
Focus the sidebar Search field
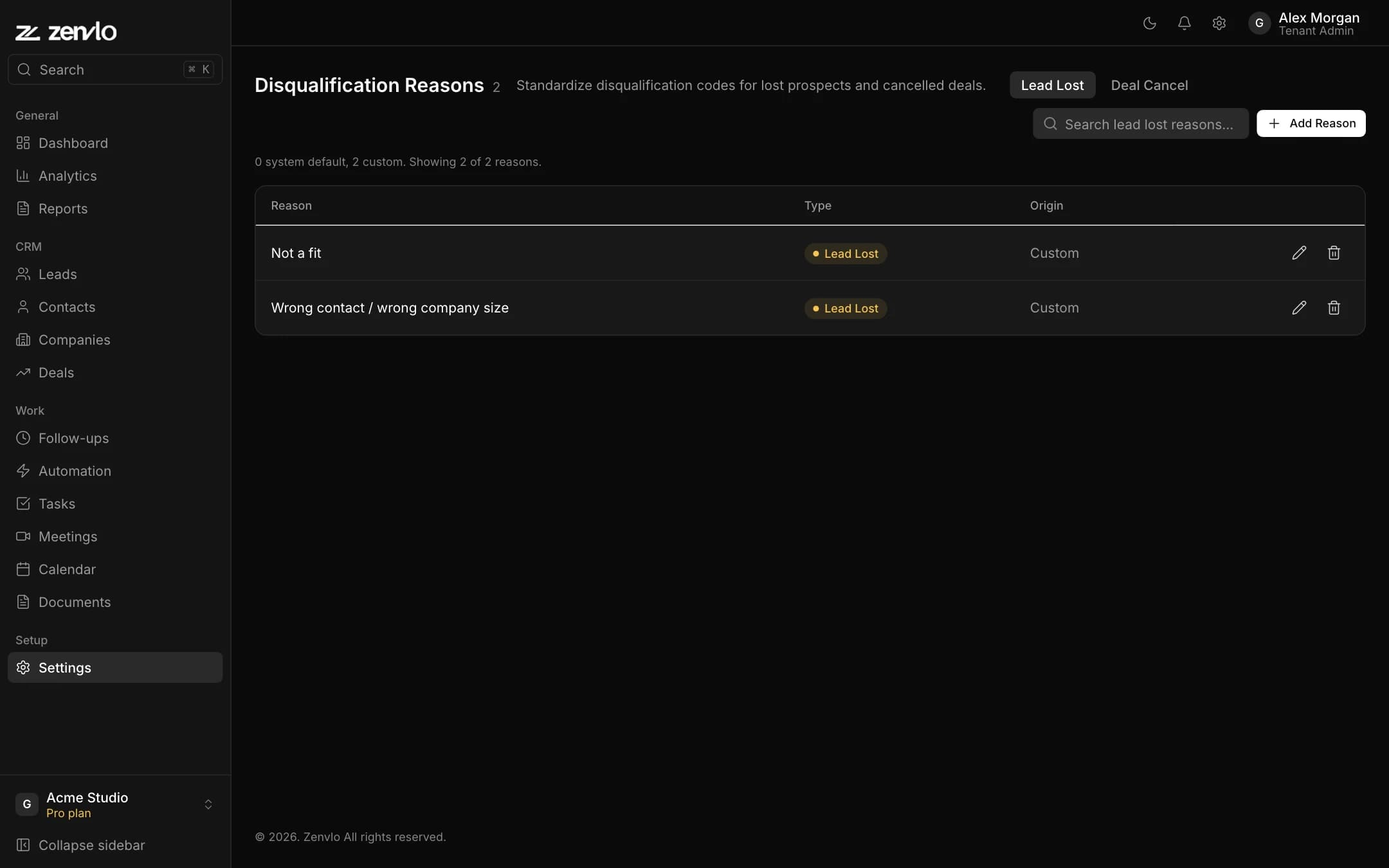[x=115, y=69]
